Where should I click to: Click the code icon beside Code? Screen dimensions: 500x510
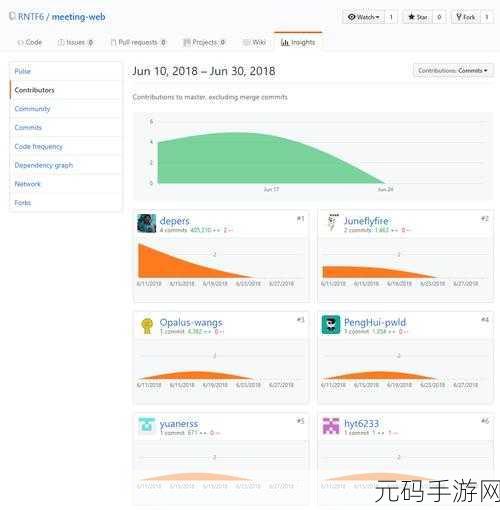tap(21, 43)
